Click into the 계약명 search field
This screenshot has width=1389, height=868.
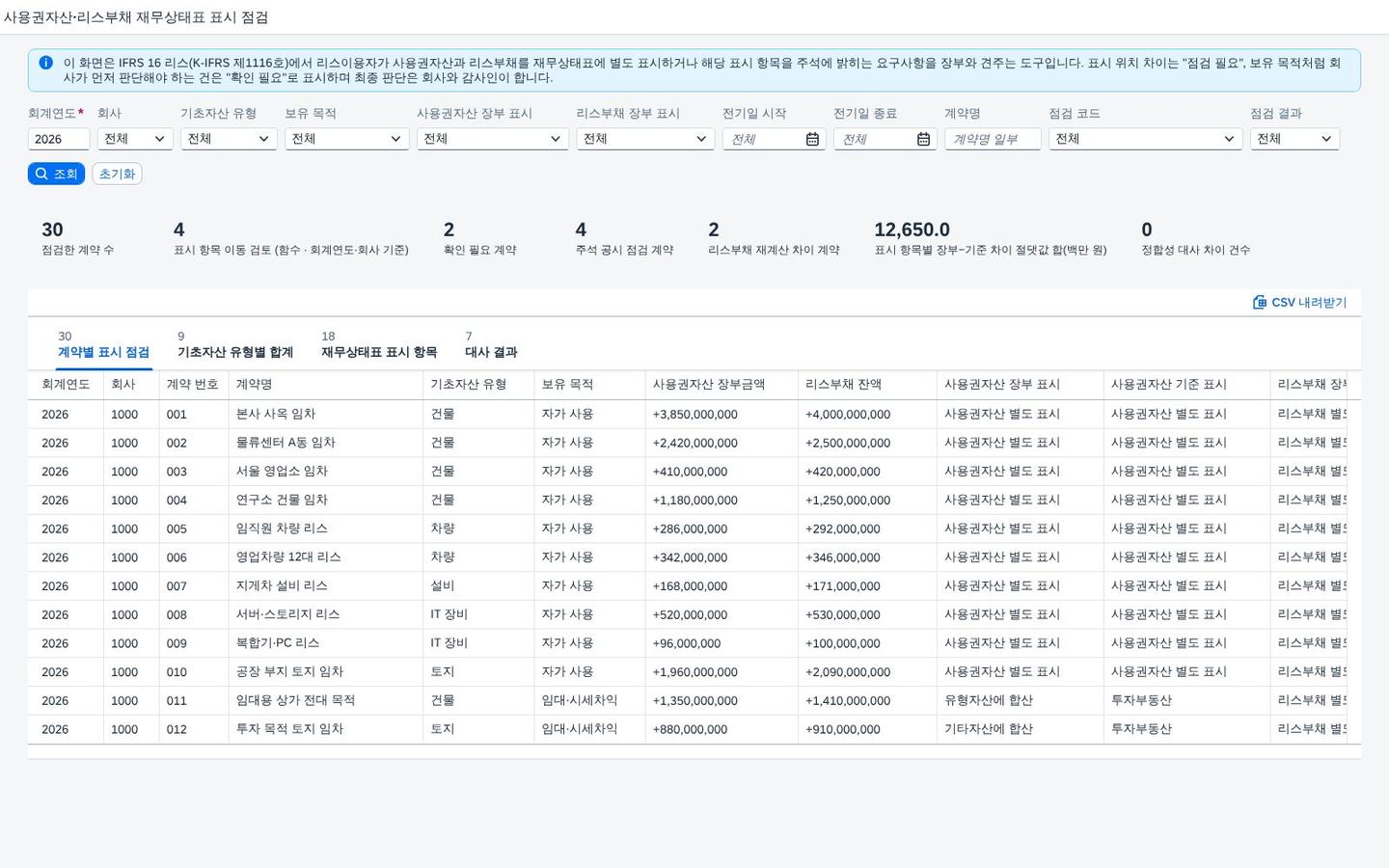(x=993, y=139)
